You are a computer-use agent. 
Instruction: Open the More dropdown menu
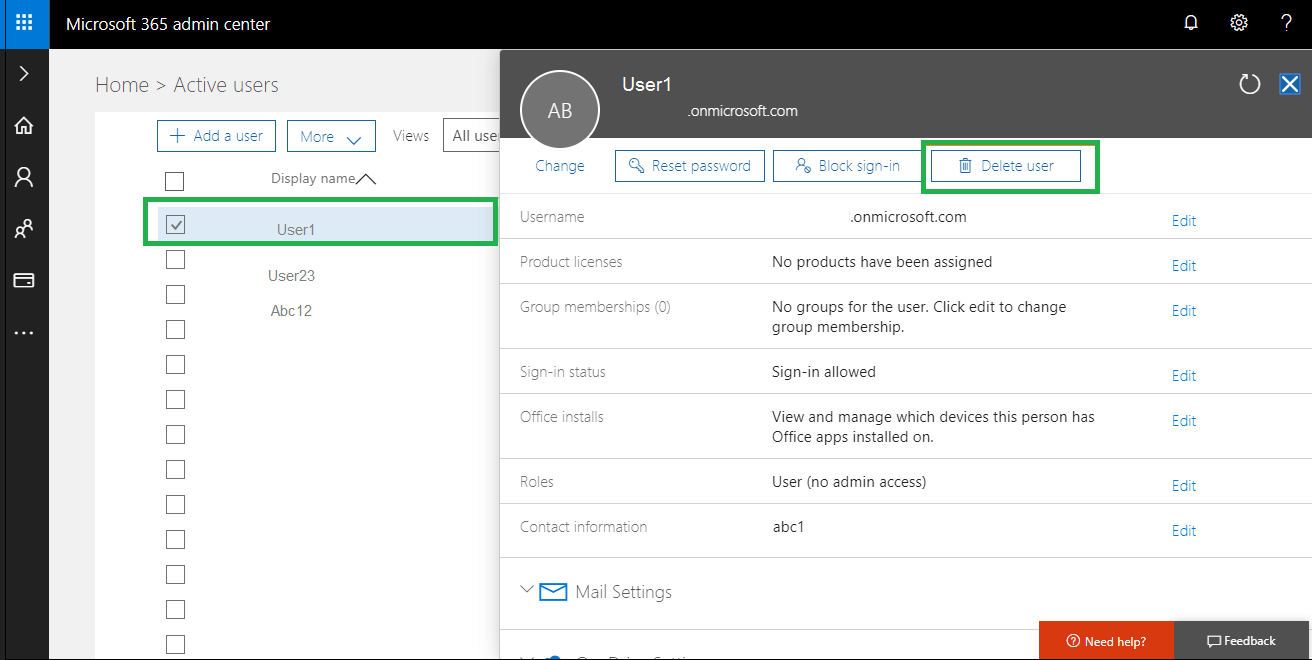331,136
